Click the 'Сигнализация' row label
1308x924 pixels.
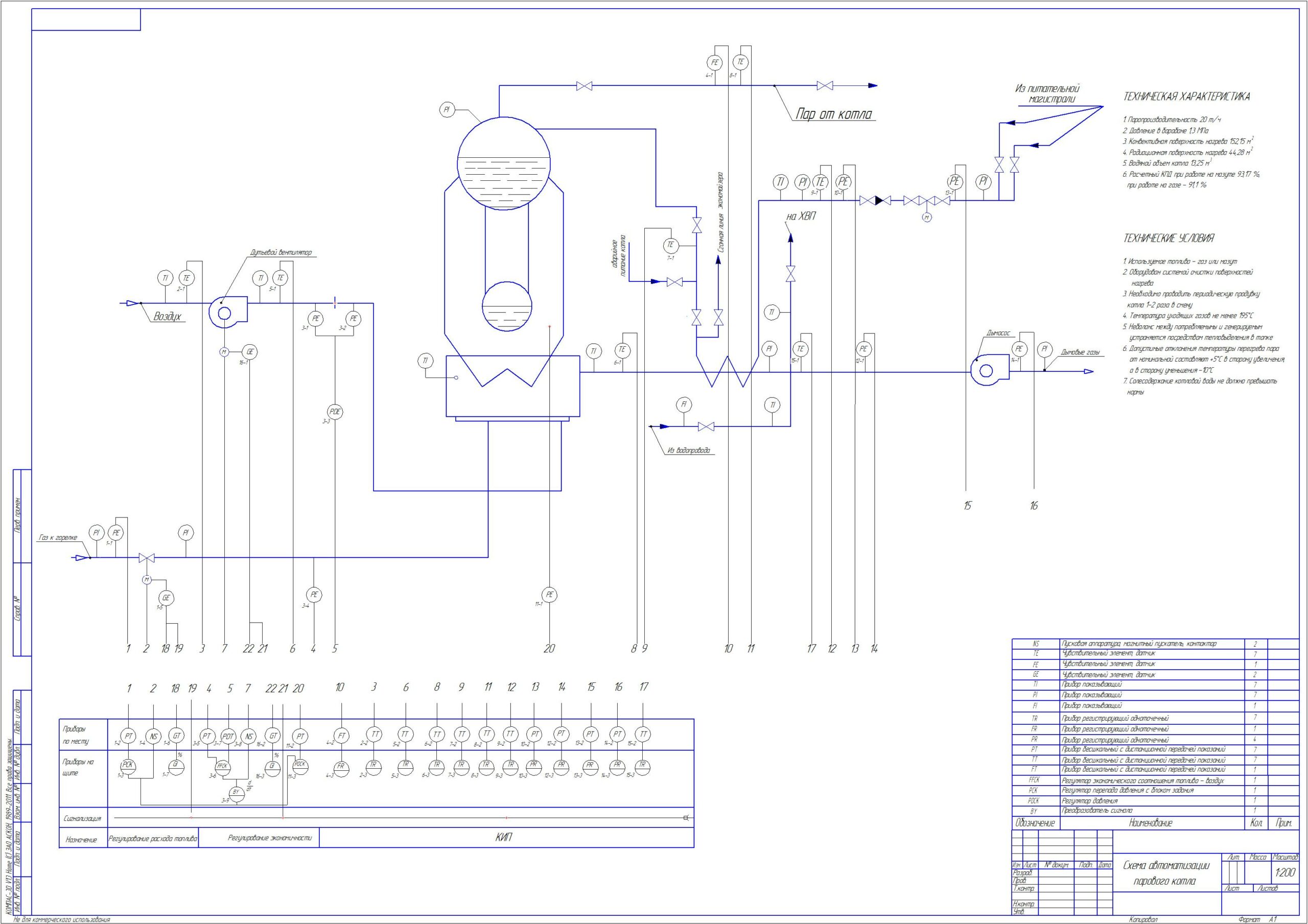click(x=82, y=819)
